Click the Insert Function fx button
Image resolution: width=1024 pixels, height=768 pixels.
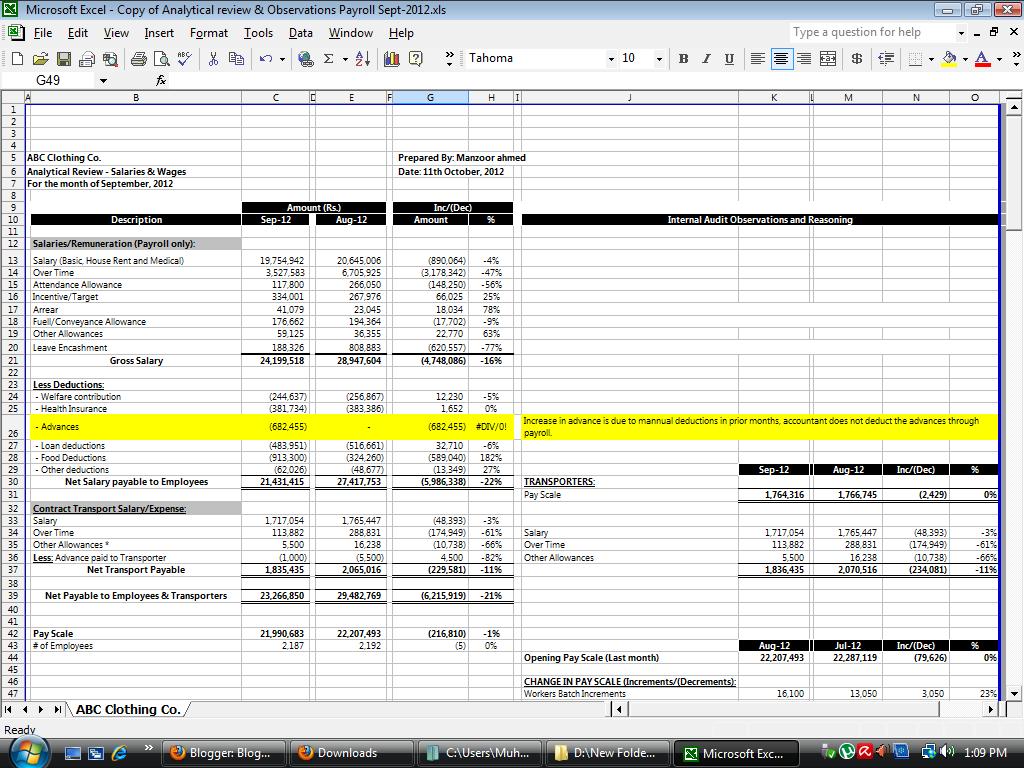click(161, 80)
